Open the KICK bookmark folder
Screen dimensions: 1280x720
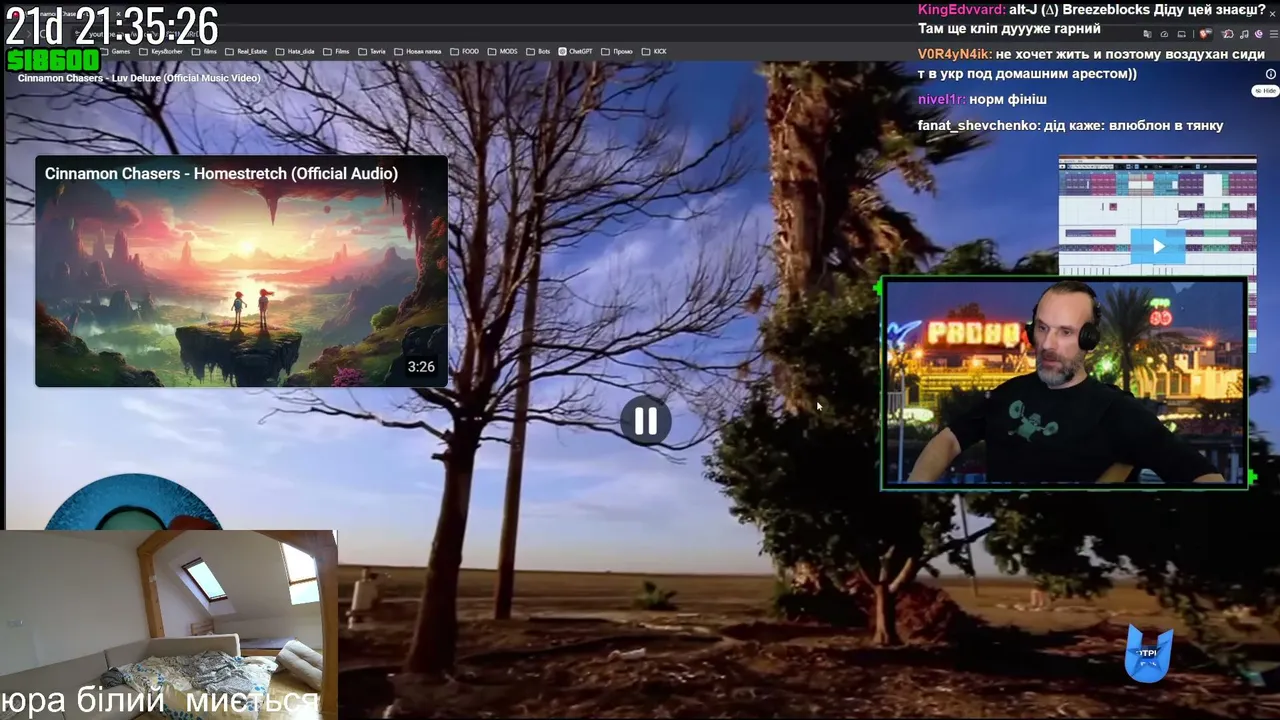[654, 51]
